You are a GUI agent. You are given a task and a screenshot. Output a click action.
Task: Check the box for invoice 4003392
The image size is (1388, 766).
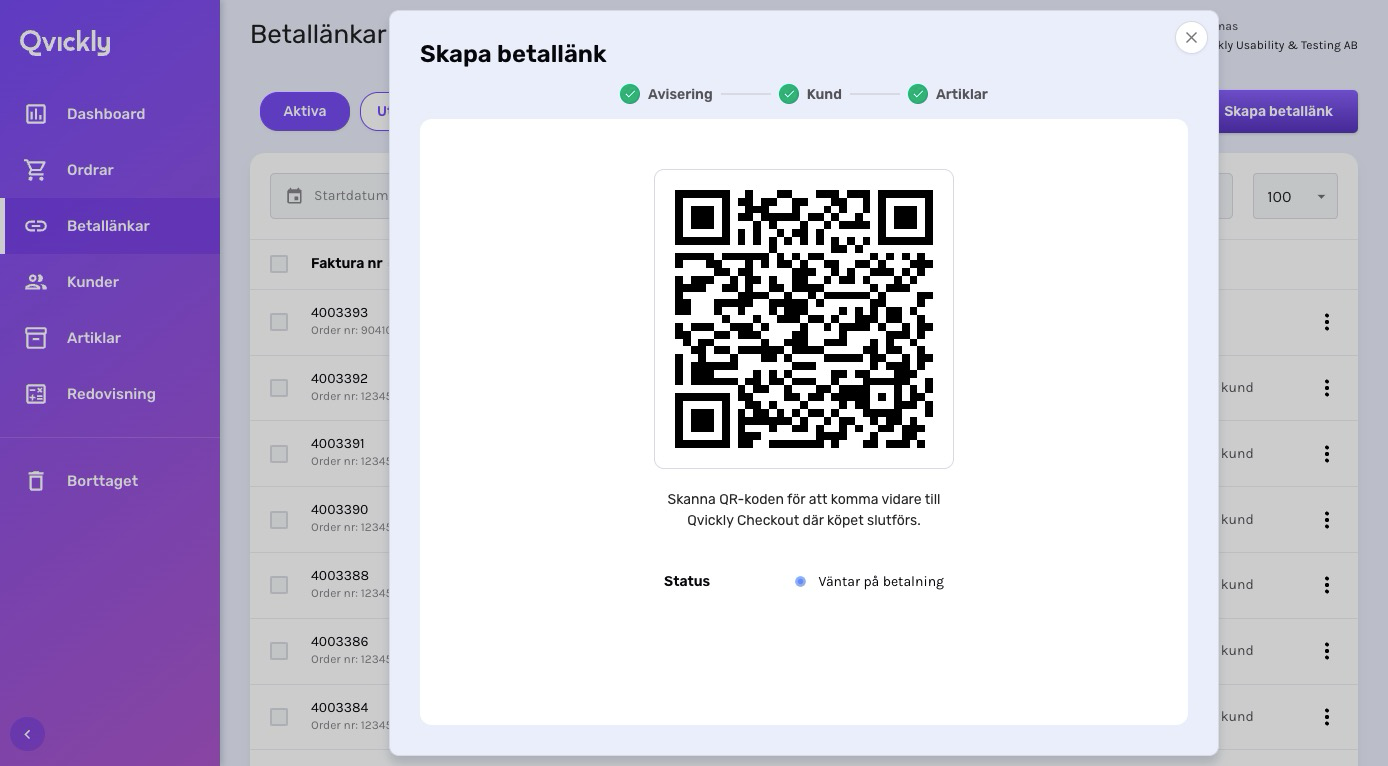[x=279, y=388]
